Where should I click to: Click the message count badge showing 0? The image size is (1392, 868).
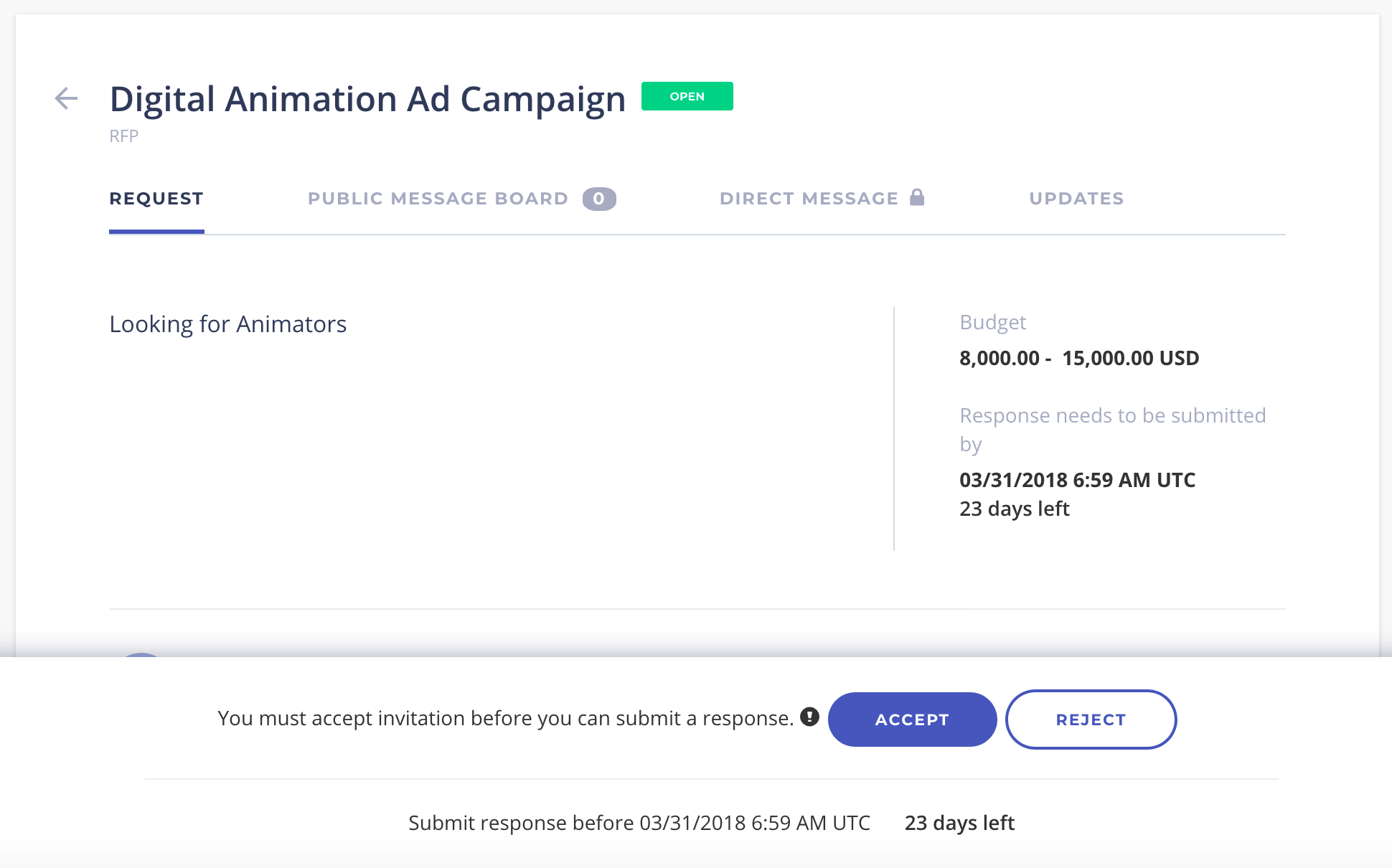click(x=598, y=199)
